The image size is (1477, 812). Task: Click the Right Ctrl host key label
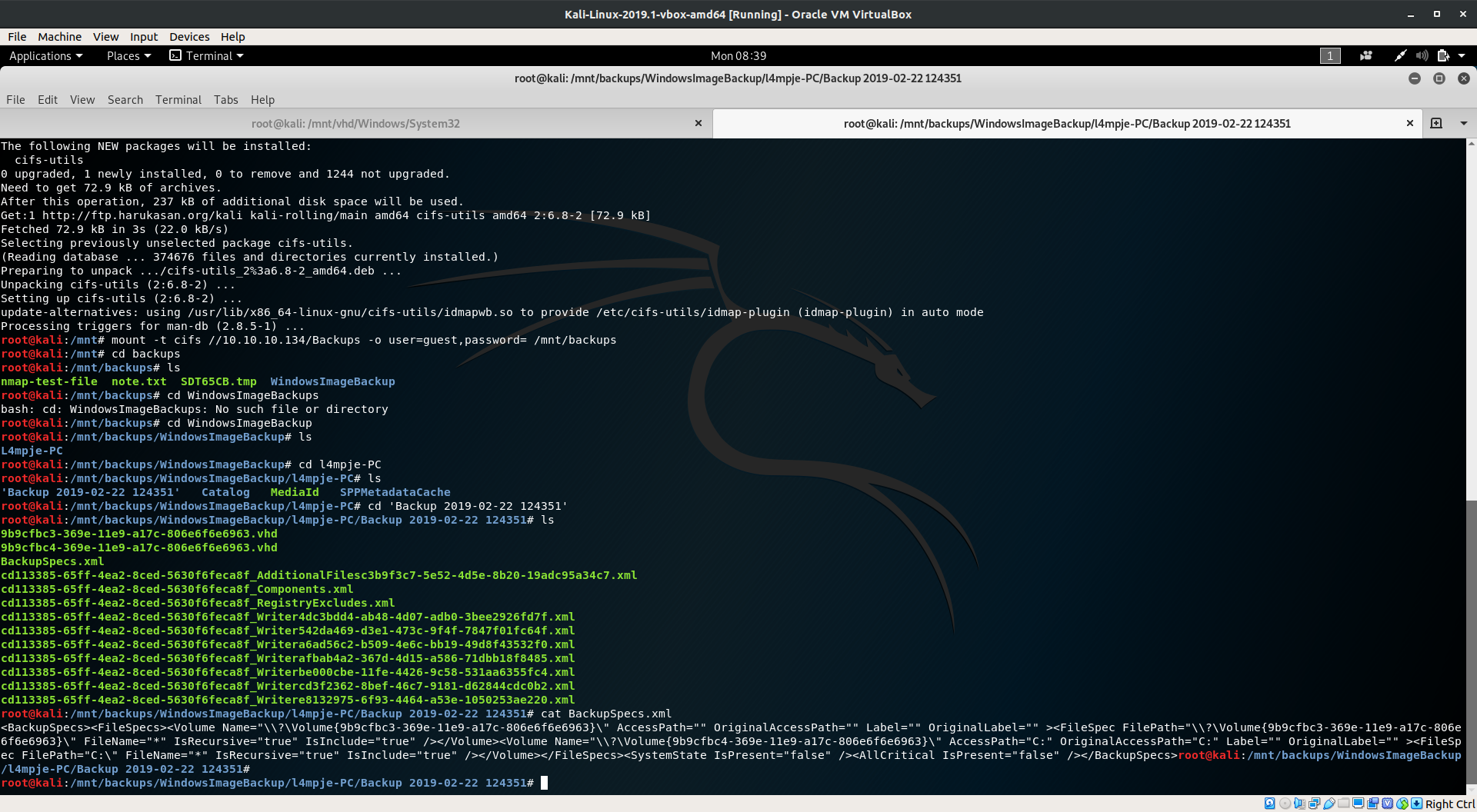click(x=1450, y=804)
